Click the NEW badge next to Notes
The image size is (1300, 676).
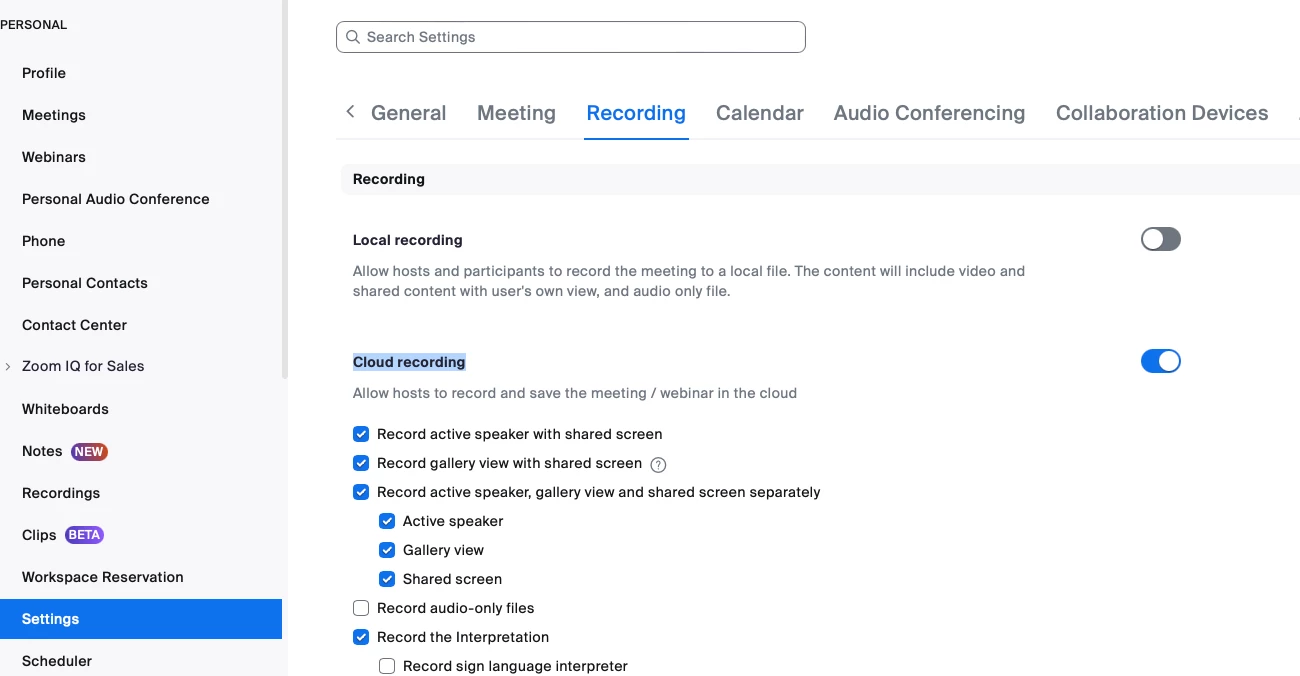[x=89, y=451]
